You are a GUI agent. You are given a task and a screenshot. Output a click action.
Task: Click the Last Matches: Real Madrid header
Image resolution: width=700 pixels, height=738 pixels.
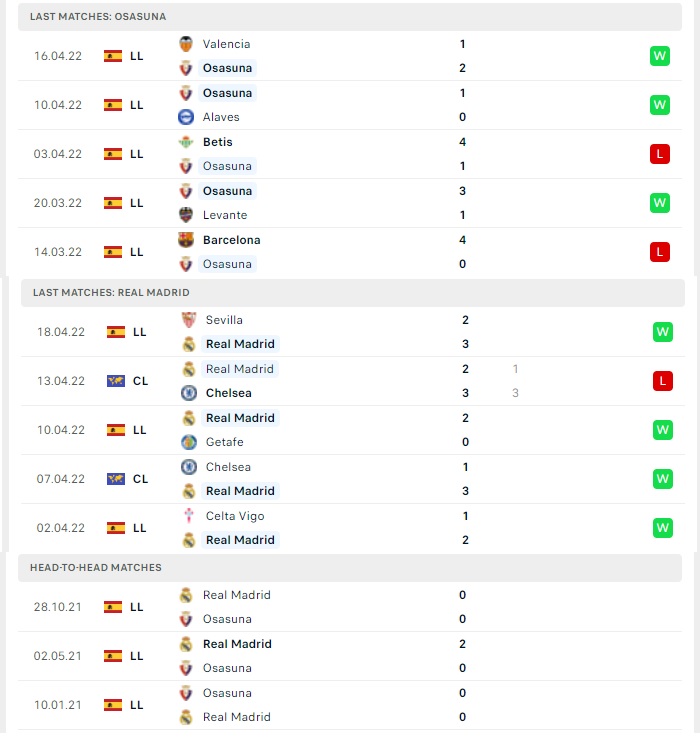353,292
